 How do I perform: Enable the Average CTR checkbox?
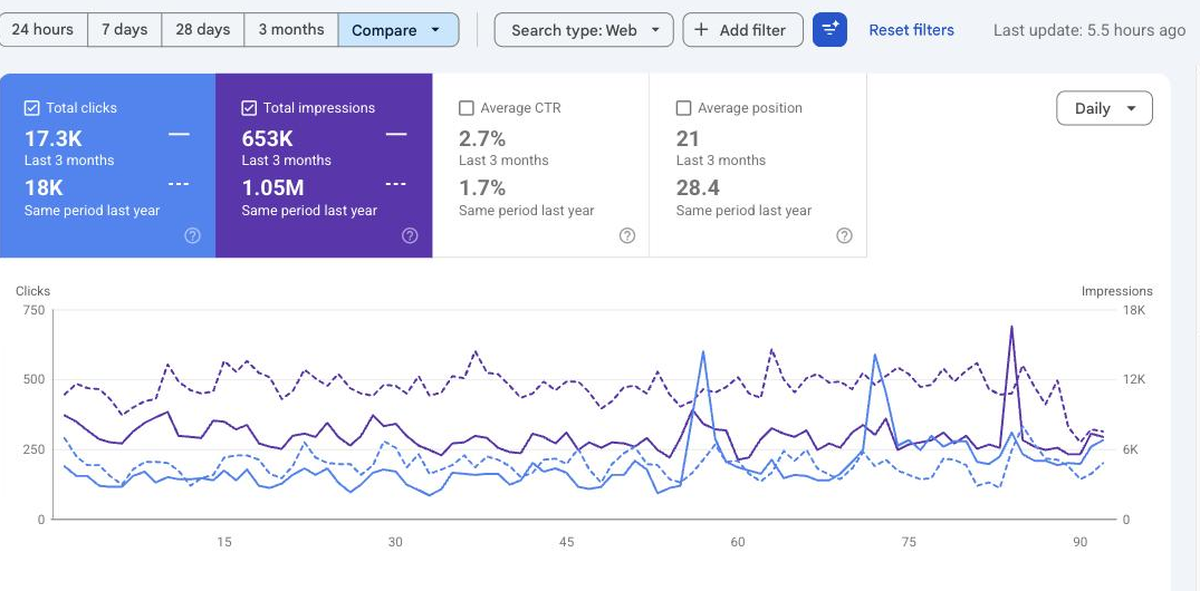click(466, 108)
